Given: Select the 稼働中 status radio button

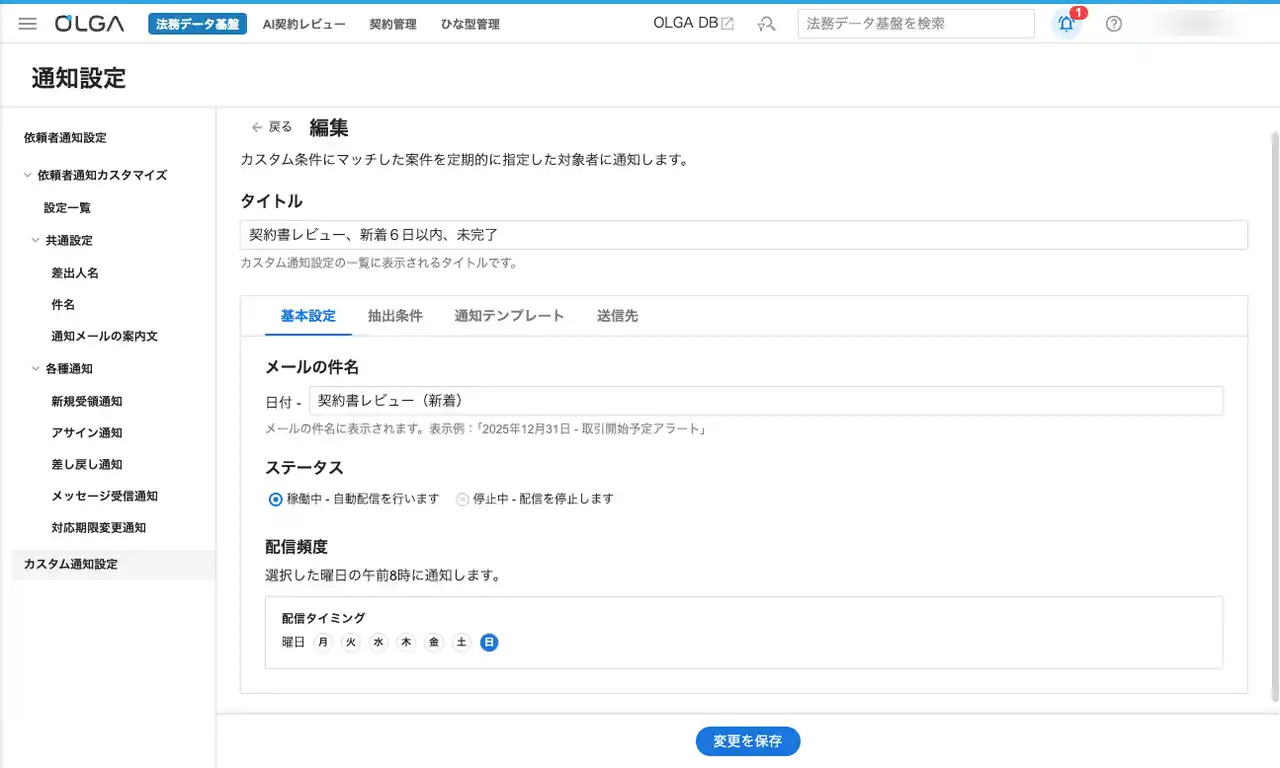Looking at the screenshot, I should tap(276, 499).
